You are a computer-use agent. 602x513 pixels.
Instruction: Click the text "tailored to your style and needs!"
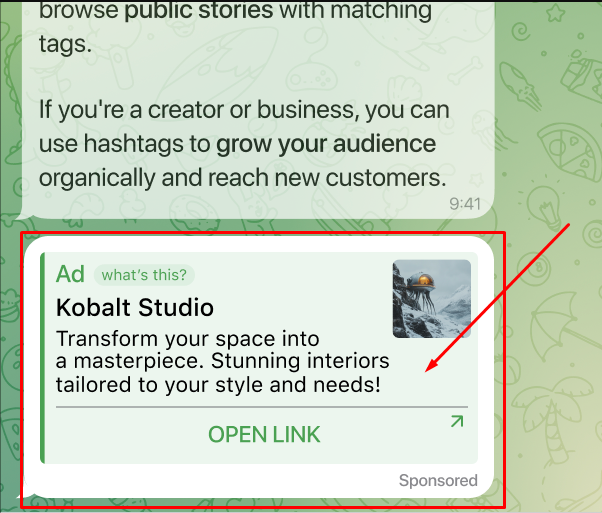click(x=218, y=385)
